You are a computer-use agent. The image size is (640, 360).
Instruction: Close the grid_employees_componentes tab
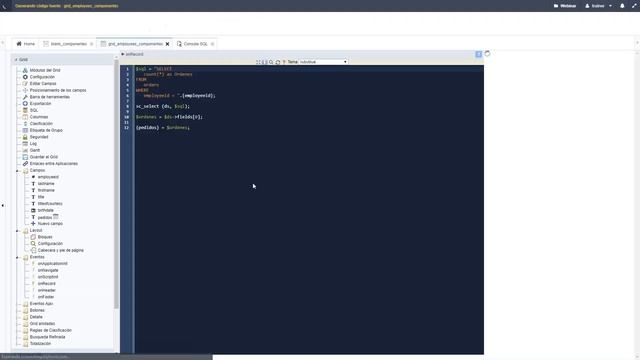pyautogui.click(x=167, y=44)
